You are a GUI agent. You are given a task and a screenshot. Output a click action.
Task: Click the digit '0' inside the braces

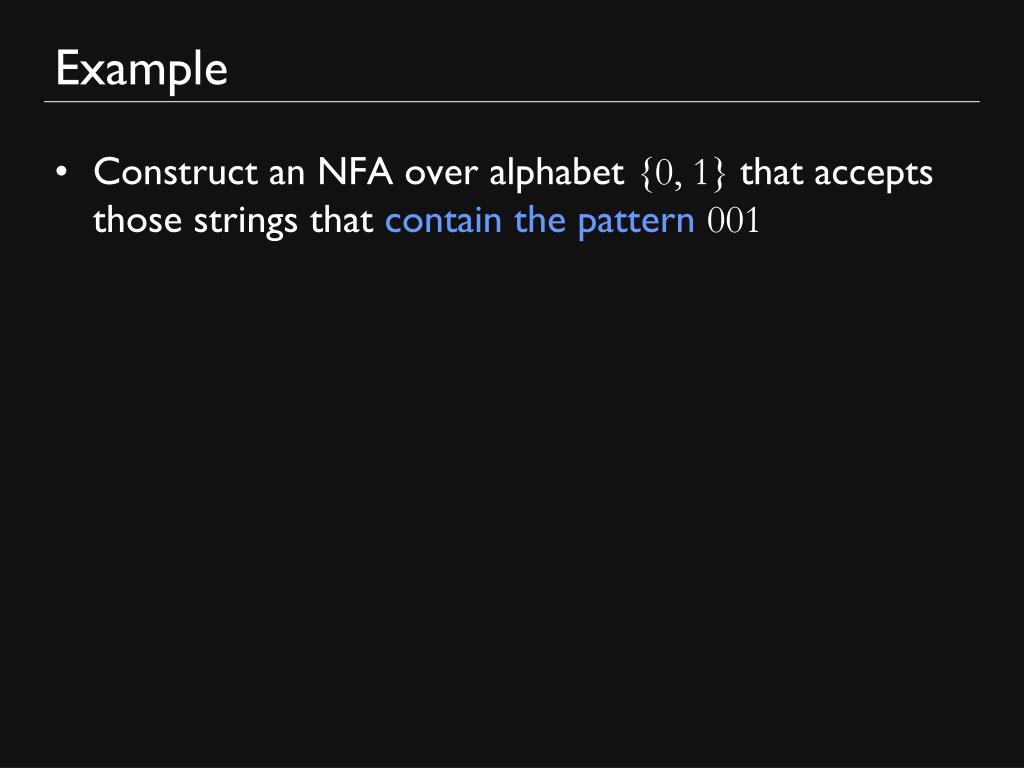[664, 174]
